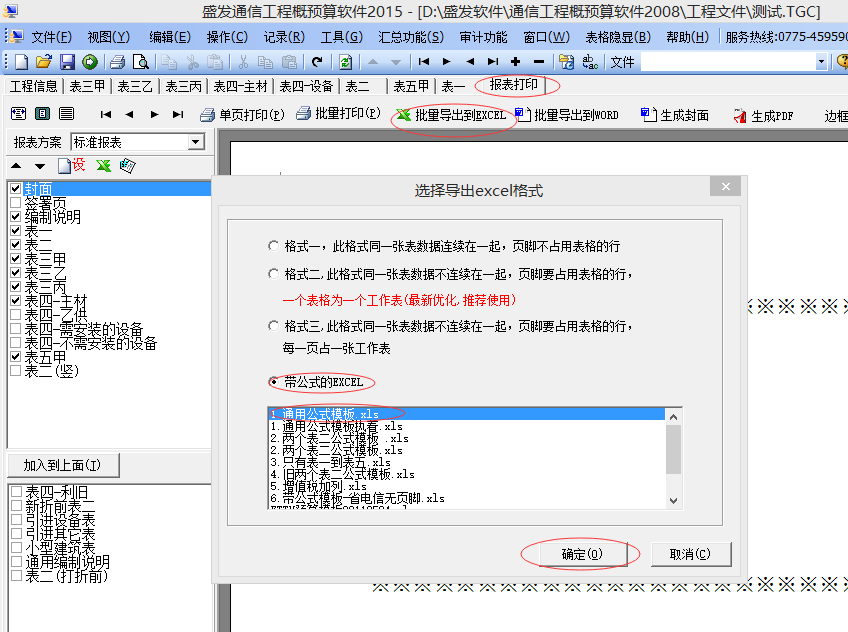
Task: Open the 表格隐显(B) menu
Action: 618,37
